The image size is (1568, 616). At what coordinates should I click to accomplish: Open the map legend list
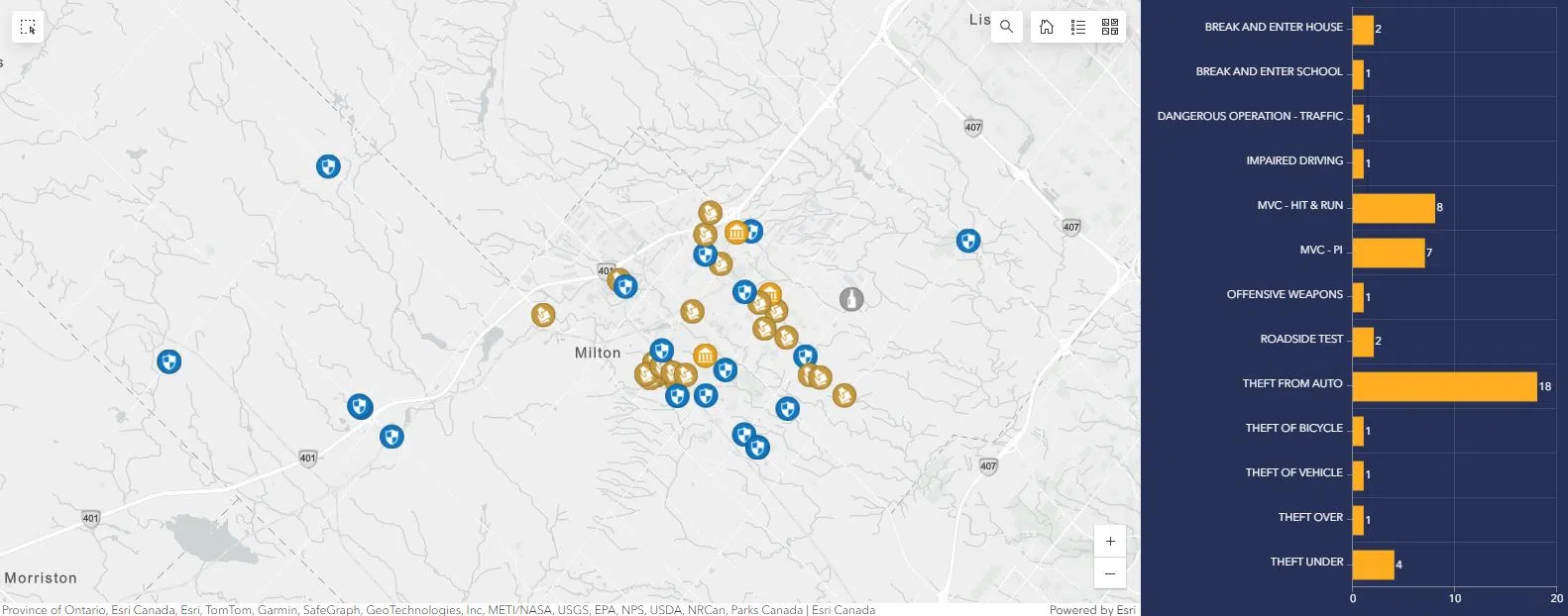(x=1078, y=27)
